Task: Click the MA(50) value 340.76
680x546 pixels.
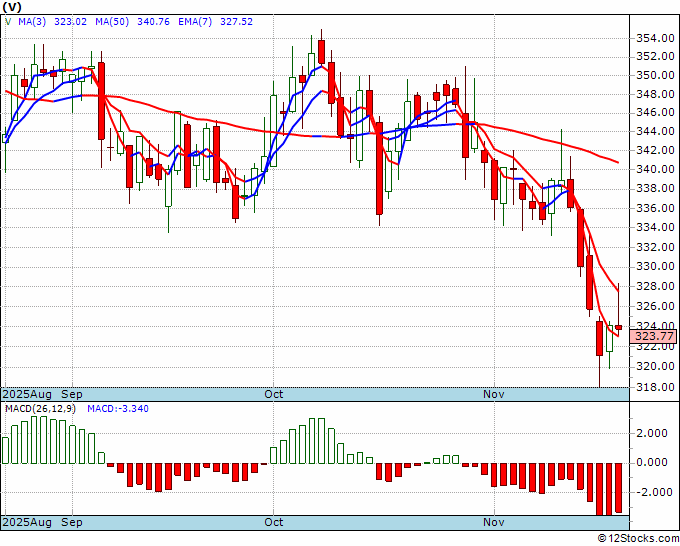Action: [153, 22]
